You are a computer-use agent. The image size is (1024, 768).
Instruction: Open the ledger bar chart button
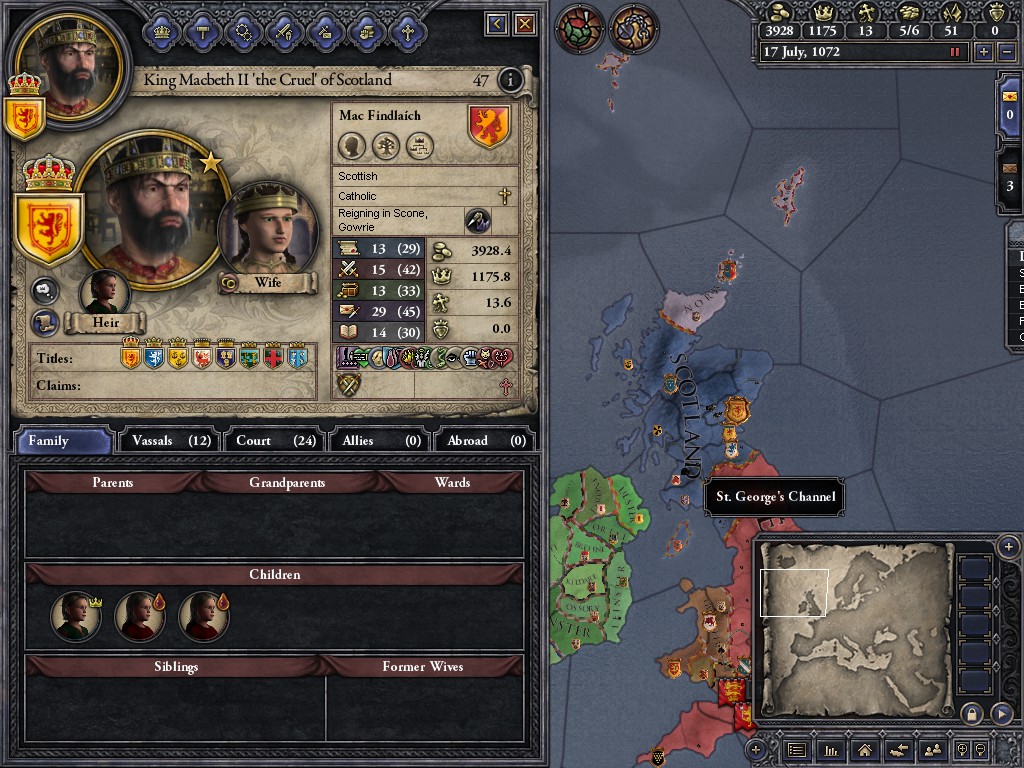pos(831,750)
